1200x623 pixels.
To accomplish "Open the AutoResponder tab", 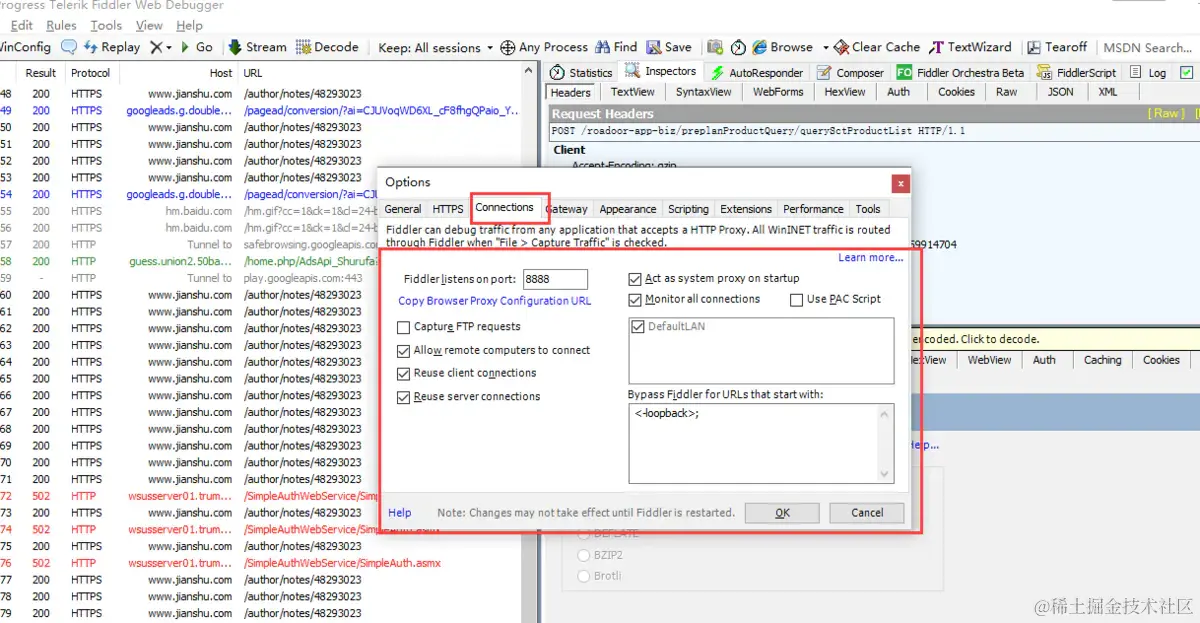I will coord(757,73).
